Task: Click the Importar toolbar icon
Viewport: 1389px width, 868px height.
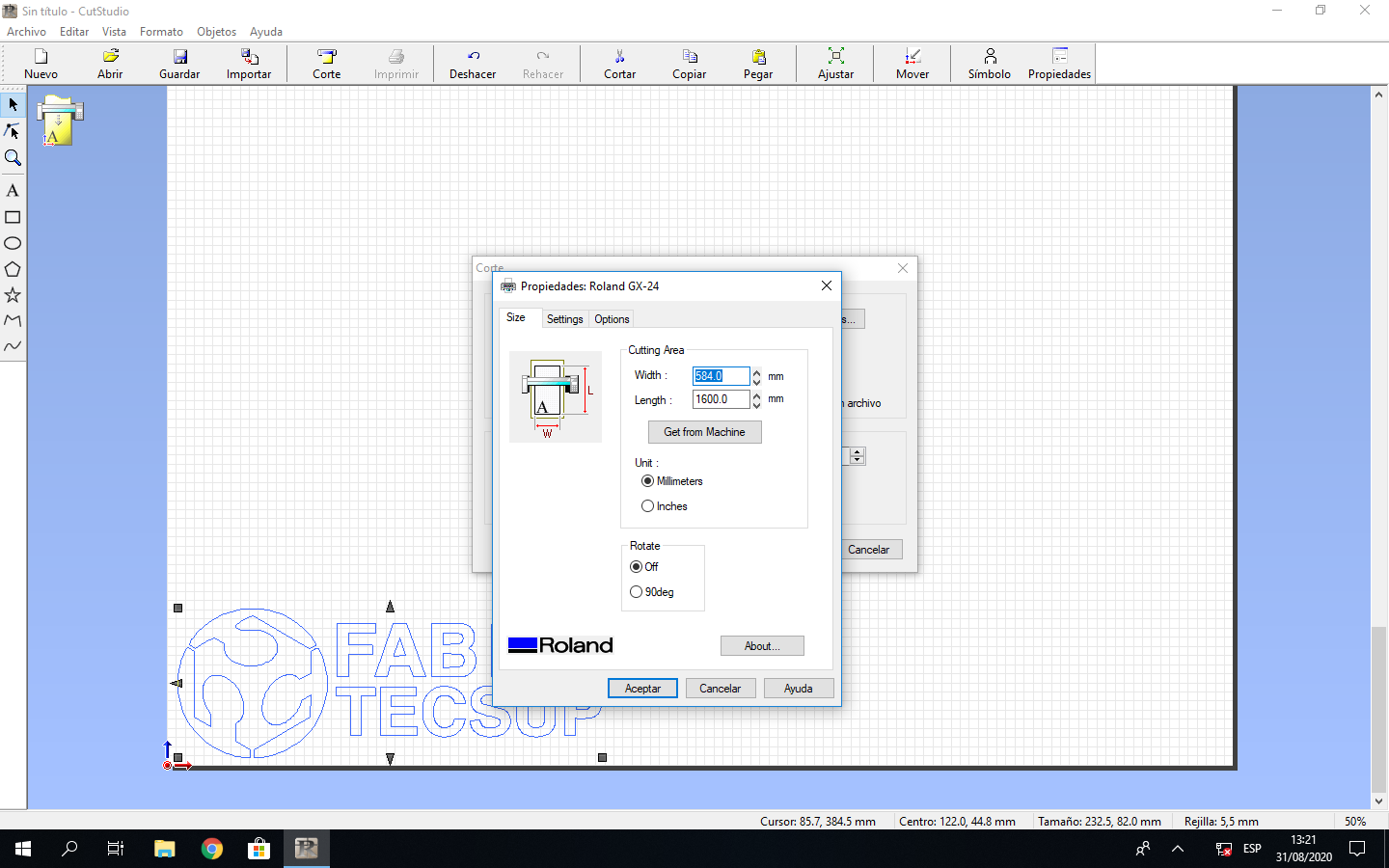Action: pos(249,64)
